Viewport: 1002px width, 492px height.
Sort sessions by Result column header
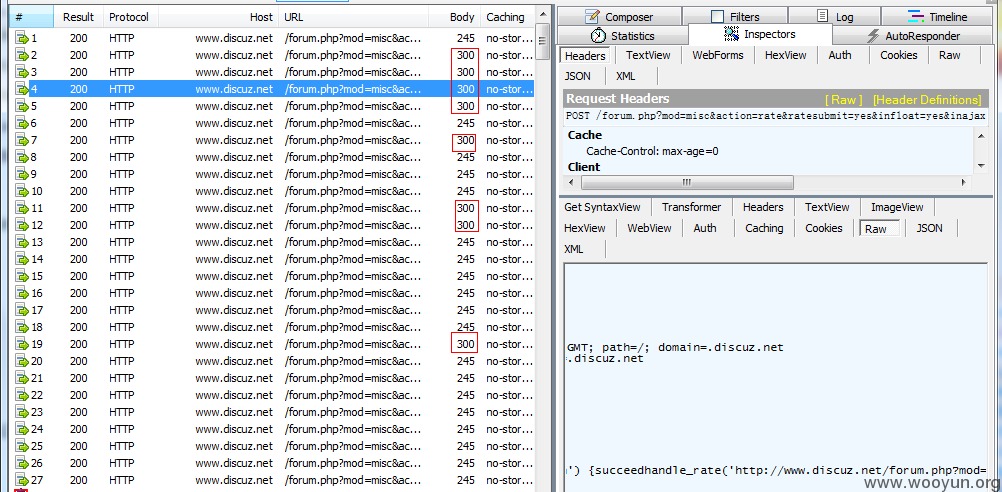[x=78, y=17]
